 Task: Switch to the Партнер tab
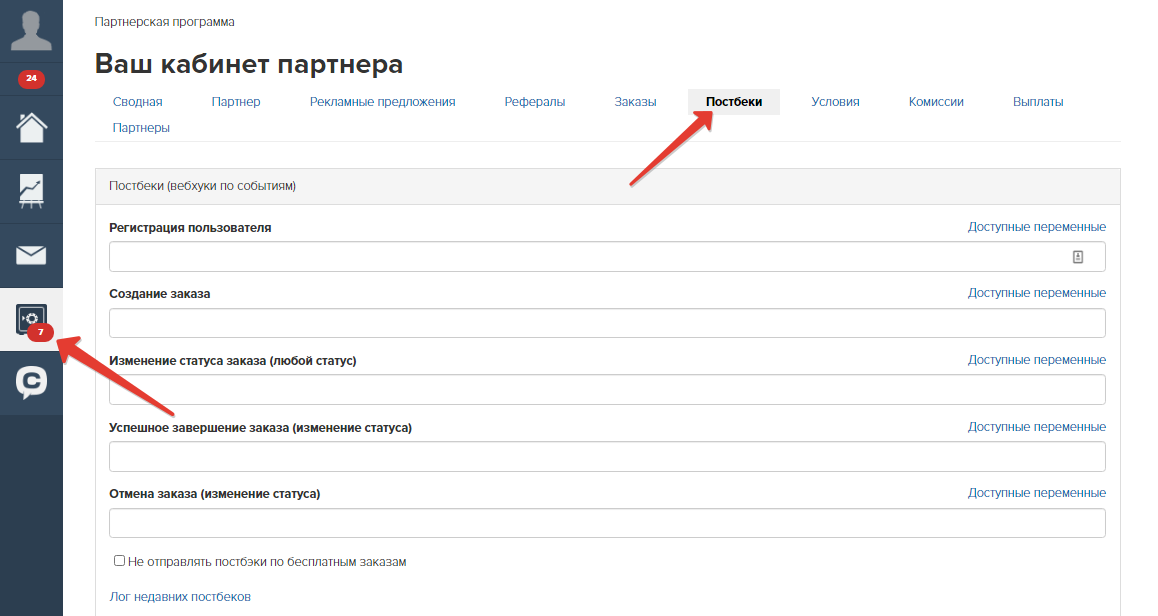[236, 102]
